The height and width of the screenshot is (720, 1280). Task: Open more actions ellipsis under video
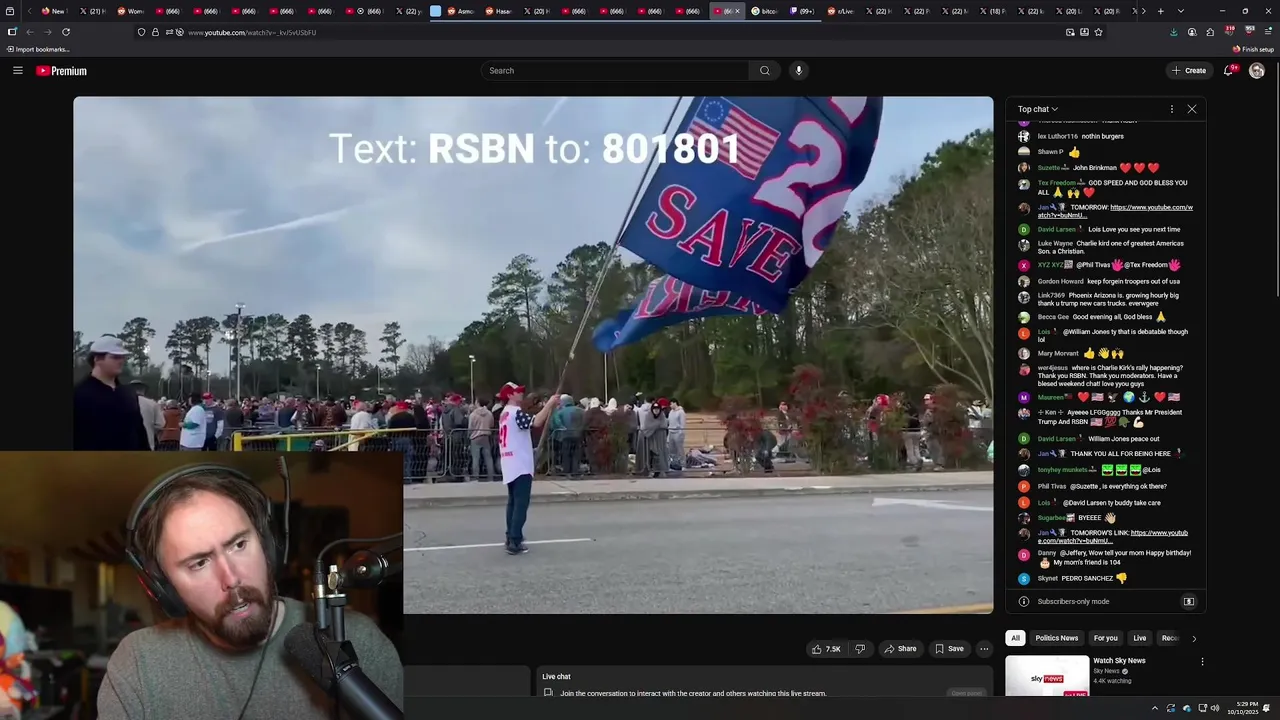(x=984, y=649)
